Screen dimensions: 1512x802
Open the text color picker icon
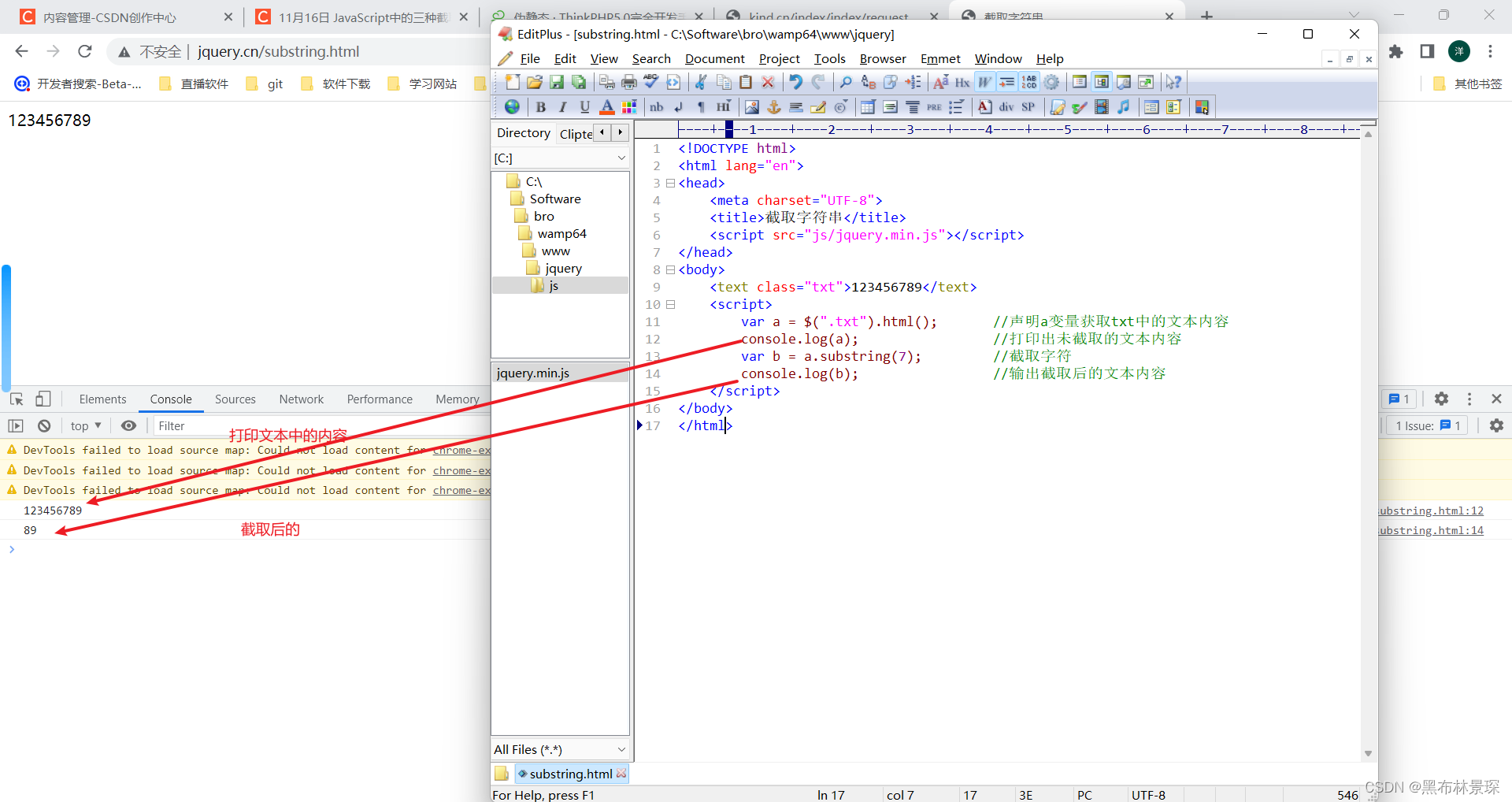click(606, 107)
